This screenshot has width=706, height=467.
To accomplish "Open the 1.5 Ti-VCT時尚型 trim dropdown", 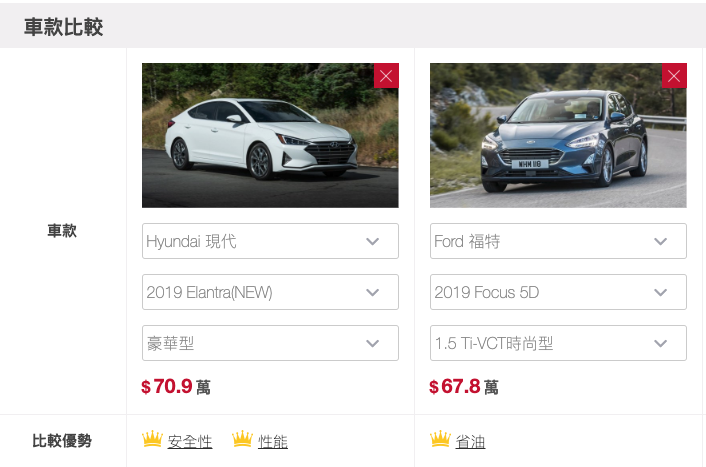I will [558, 343].
